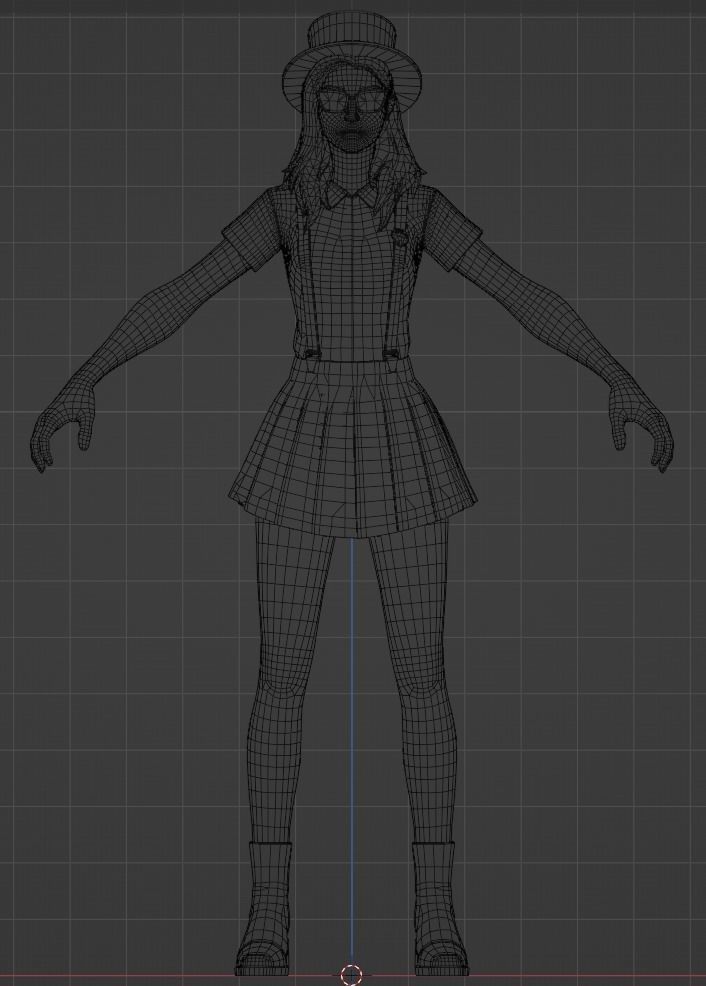Click the 3D cursor at the world origin
Image resolution: width=706 pixels, height=986 pixels.
pos(351,975)
